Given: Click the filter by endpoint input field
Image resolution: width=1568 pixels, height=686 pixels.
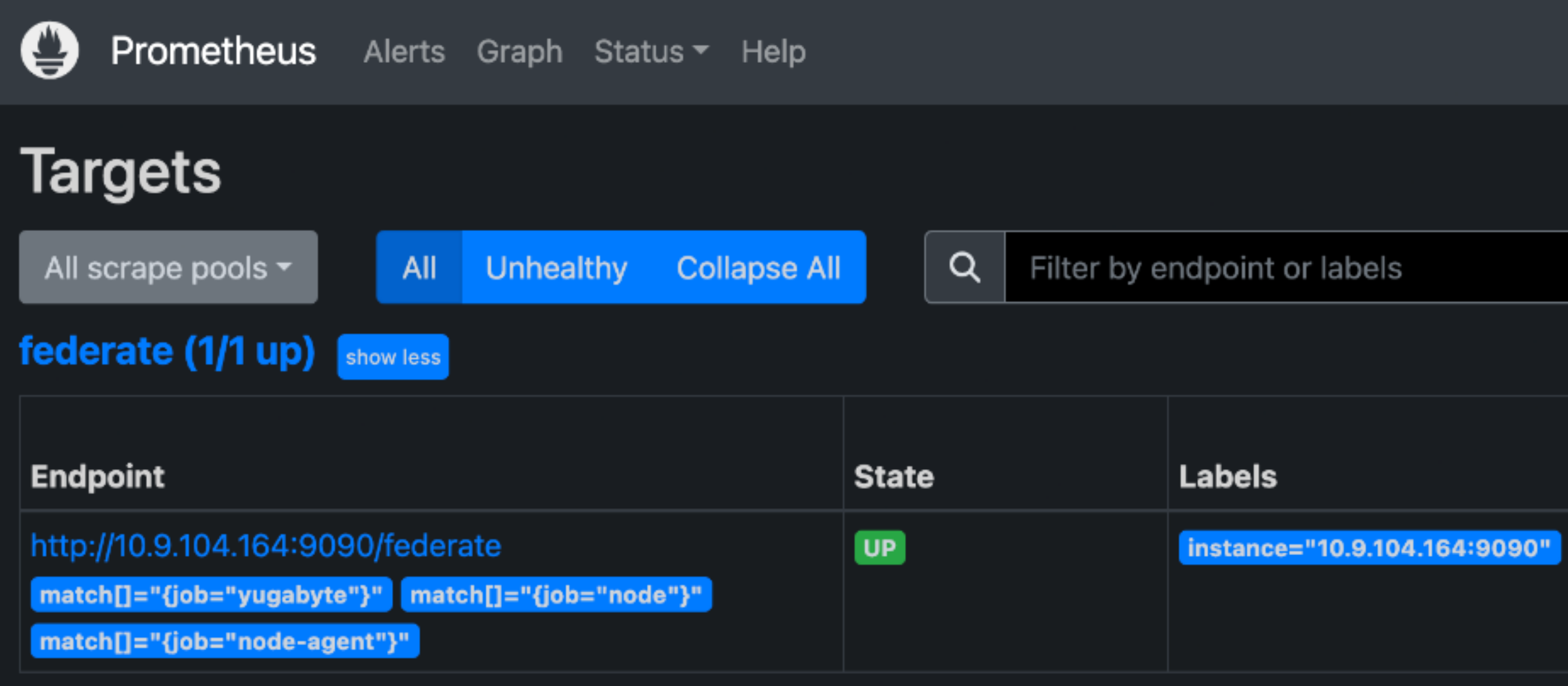Looking at the screenshot, I should click(x=1219, y=268).
